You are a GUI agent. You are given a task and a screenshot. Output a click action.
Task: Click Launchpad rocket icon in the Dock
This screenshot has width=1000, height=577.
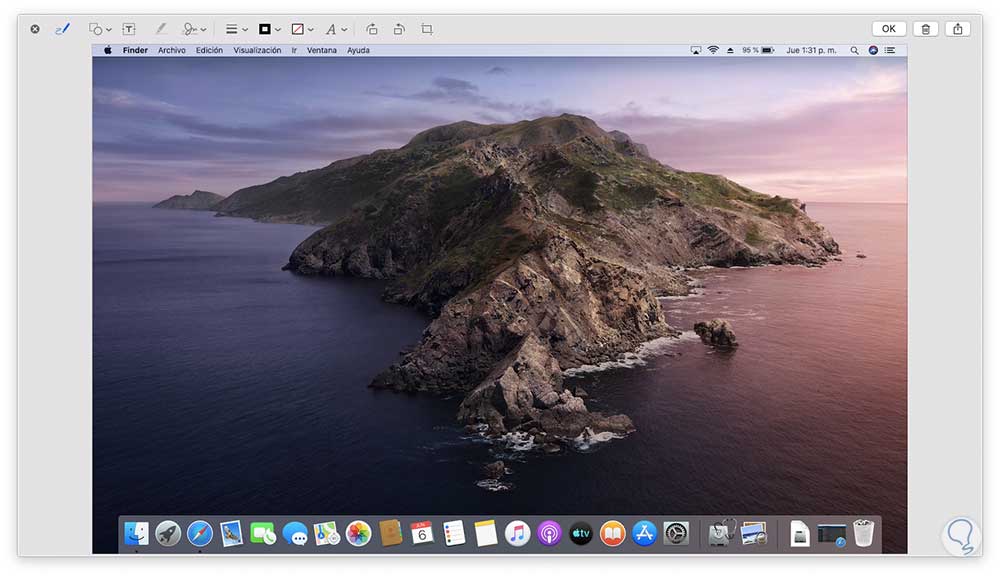coord(168,534)
